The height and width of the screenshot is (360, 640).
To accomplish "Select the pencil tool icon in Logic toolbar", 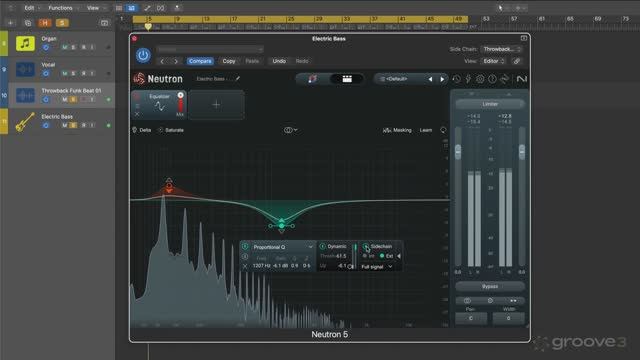I will pos(147,8).
